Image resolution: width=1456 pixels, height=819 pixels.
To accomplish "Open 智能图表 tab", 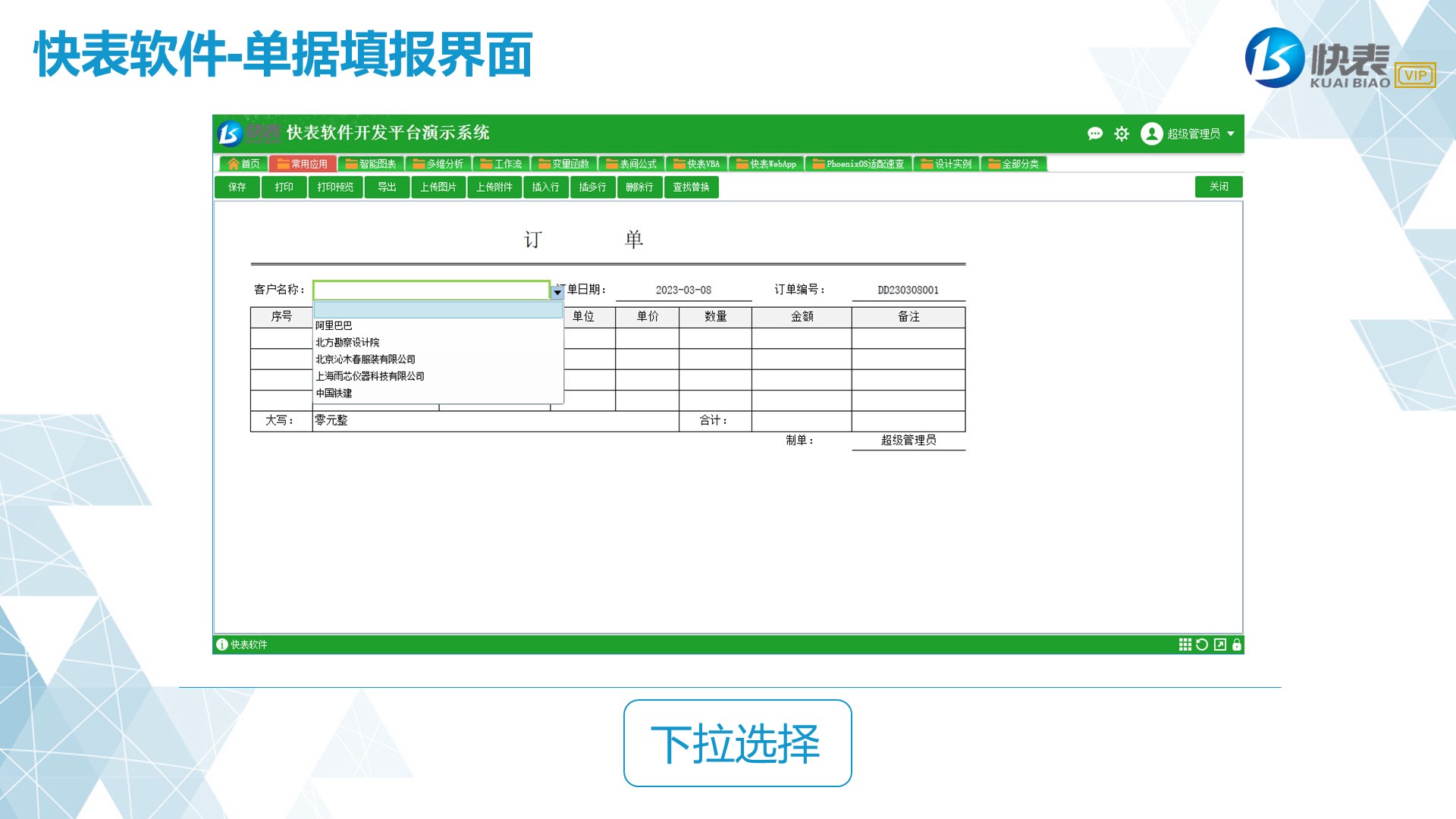I will coord(371,164).
